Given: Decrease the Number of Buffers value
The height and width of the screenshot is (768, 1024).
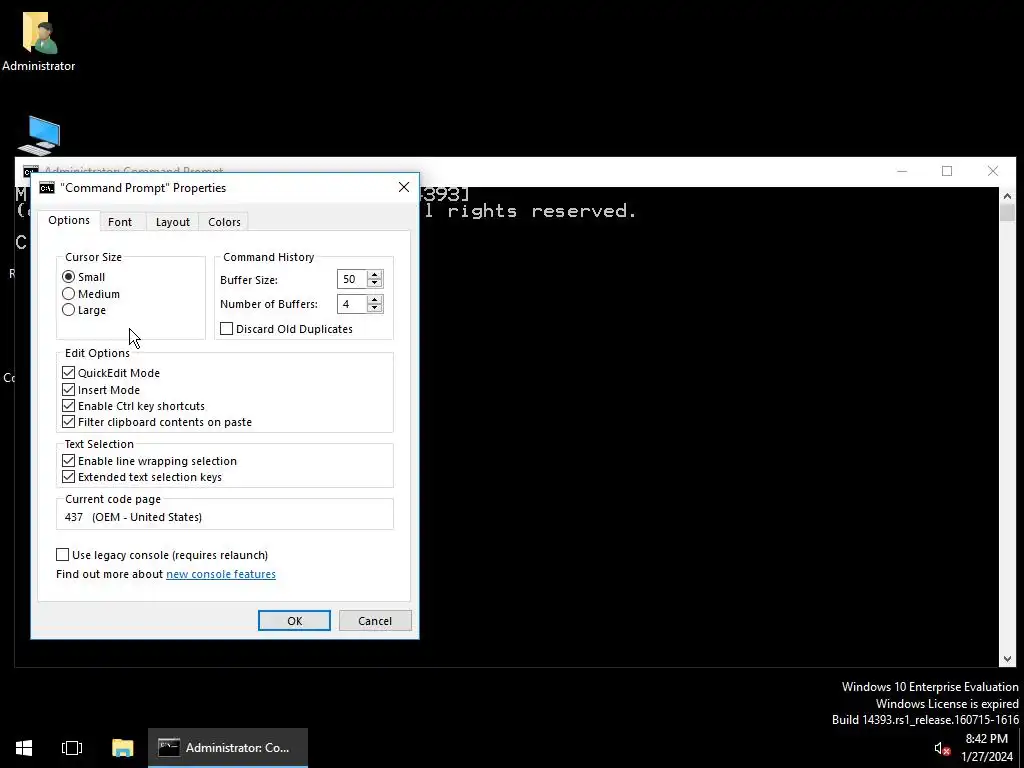Looking at the screenshot, I should (x=375, y=308).
